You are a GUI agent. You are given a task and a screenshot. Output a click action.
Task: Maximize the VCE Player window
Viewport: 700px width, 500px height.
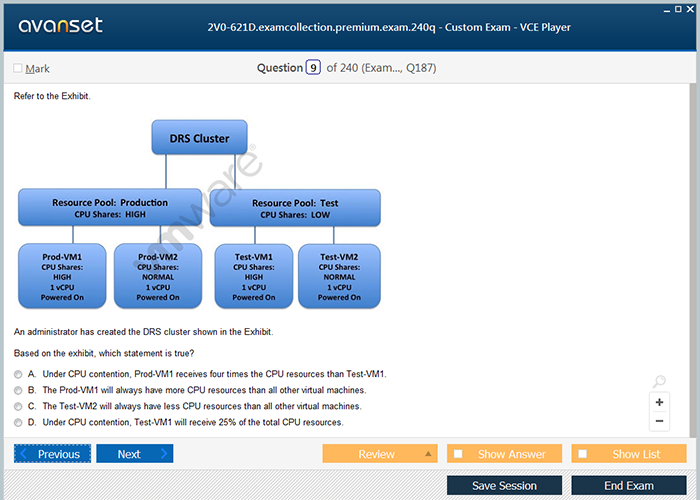point(678,9)
